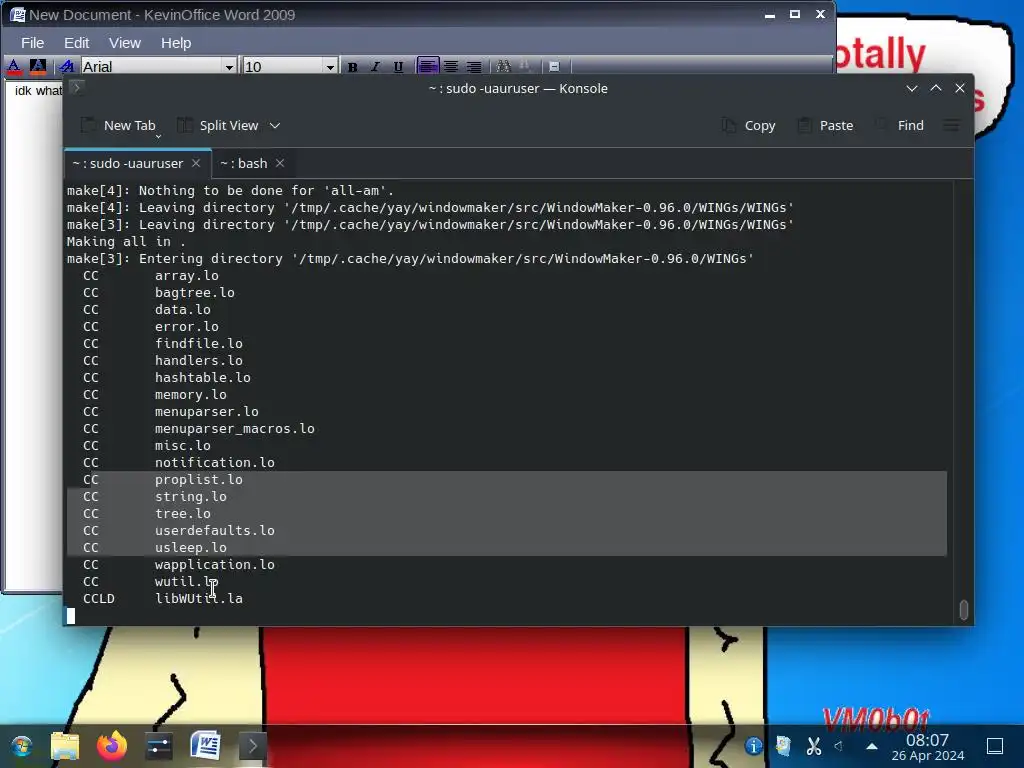Open the font size 10 dropdown
The width and height of the screenshot is (1024, 768).
click(x=330, y=67)
